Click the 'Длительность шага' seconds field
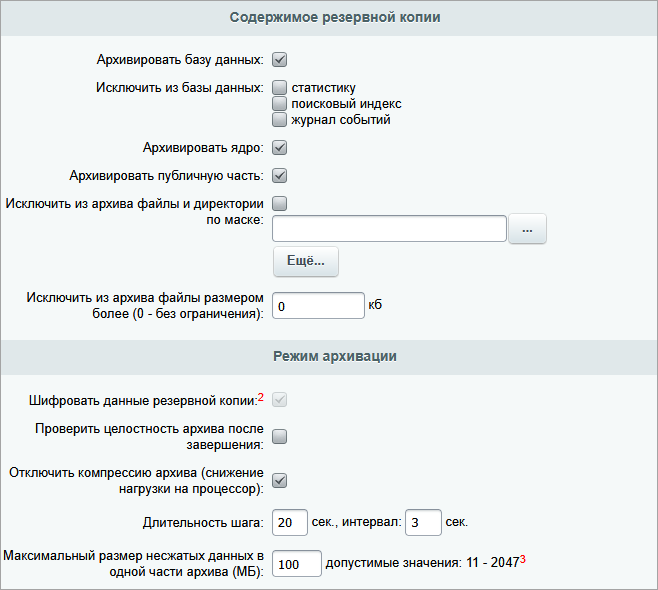The height and width of the screenshot is (590, 658). (289, 522)
